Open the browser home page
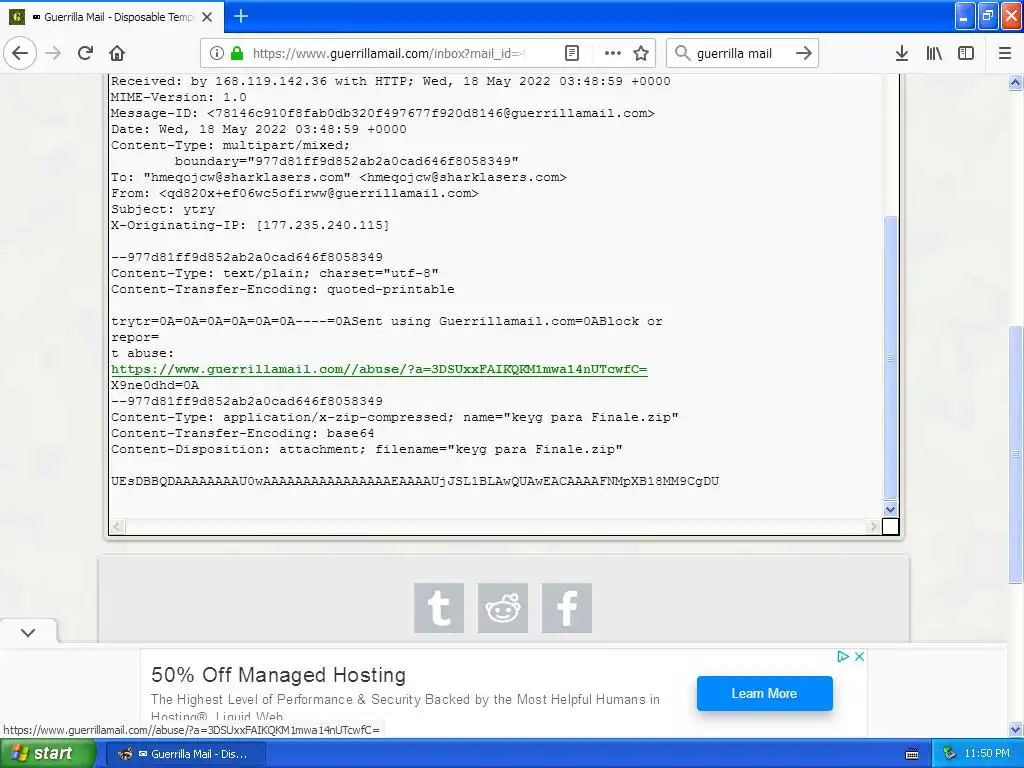The image size is (1024, 768). point(117,54)
